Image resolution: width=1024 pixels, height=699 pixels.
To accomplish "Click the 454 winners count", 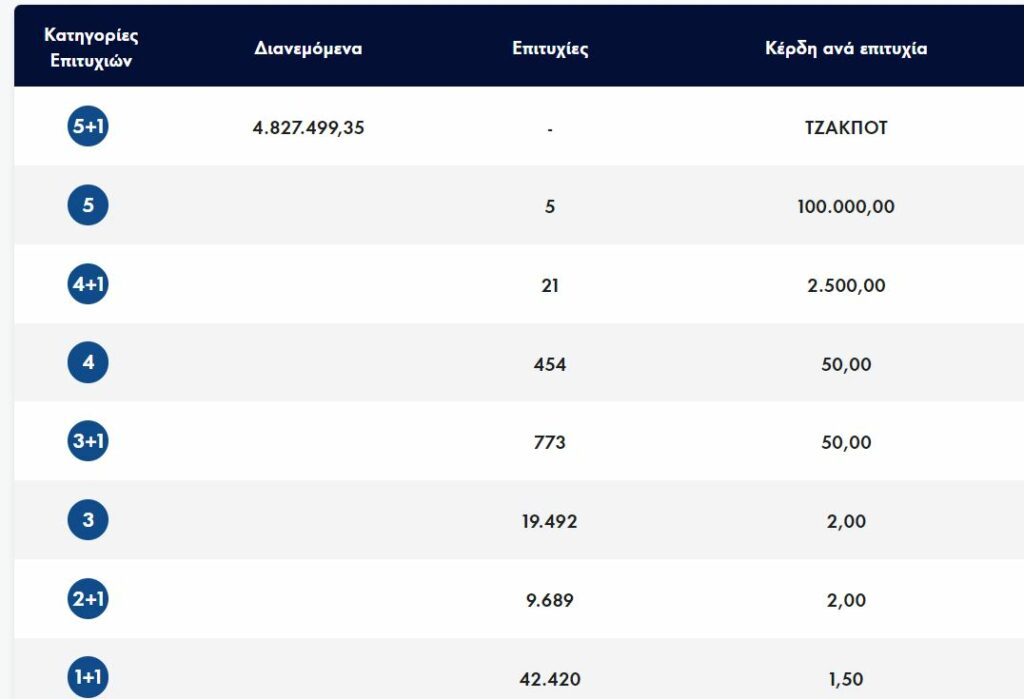I will tap(550, 364).
